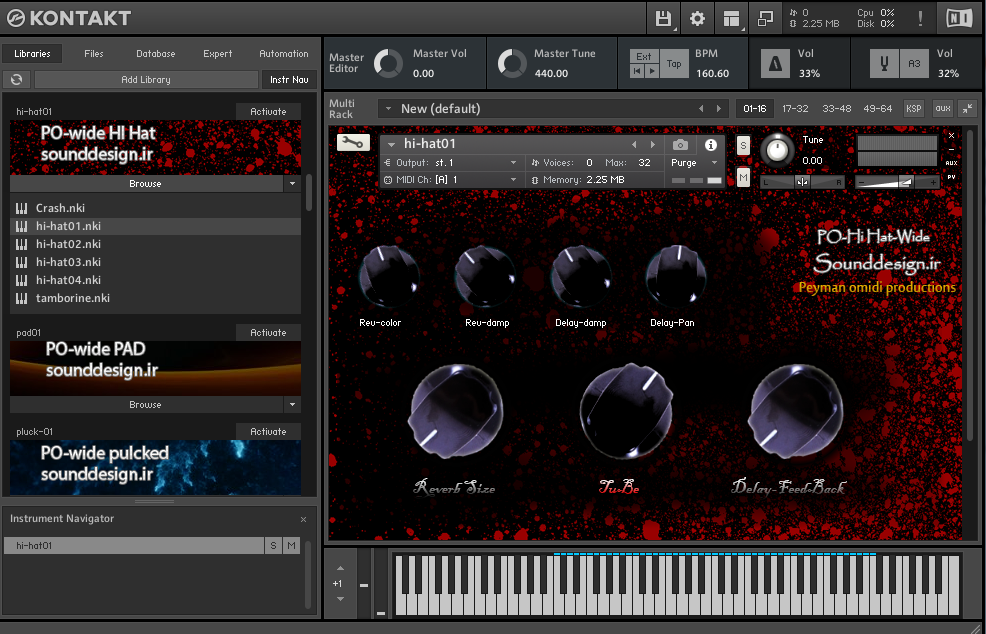Click the keyboard octave shift up arrow
Viewport: 986px width, 634px height.
point(340,569)
